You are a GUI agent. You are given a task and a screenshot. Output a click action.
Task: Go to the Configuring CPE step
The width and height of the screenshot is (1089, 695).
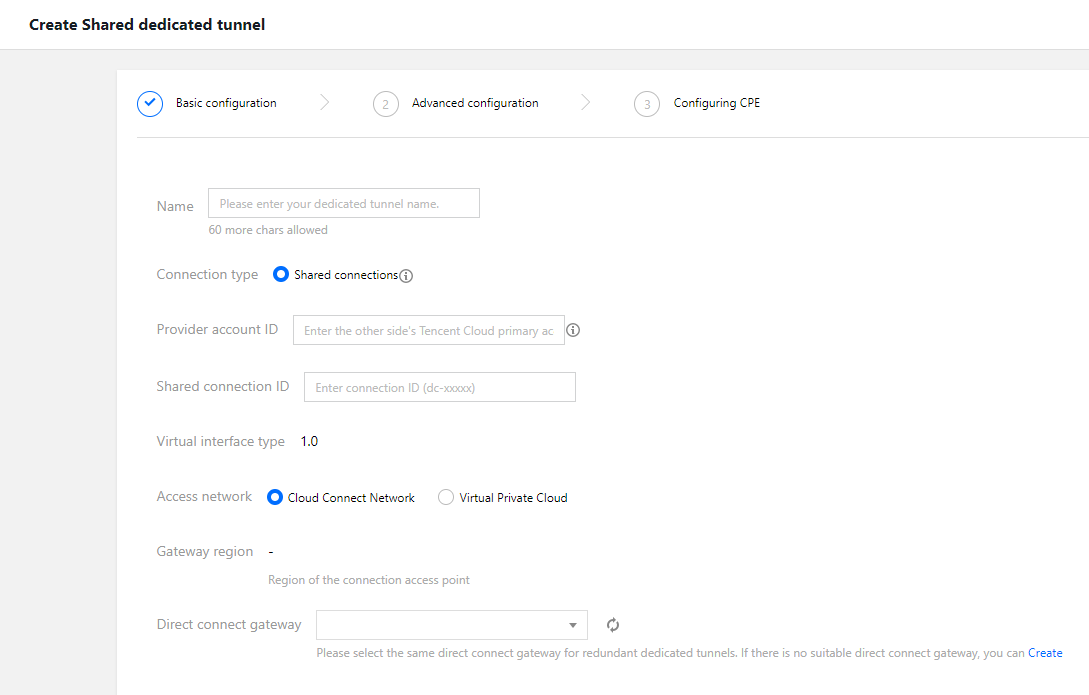click(x=716, y=103)
